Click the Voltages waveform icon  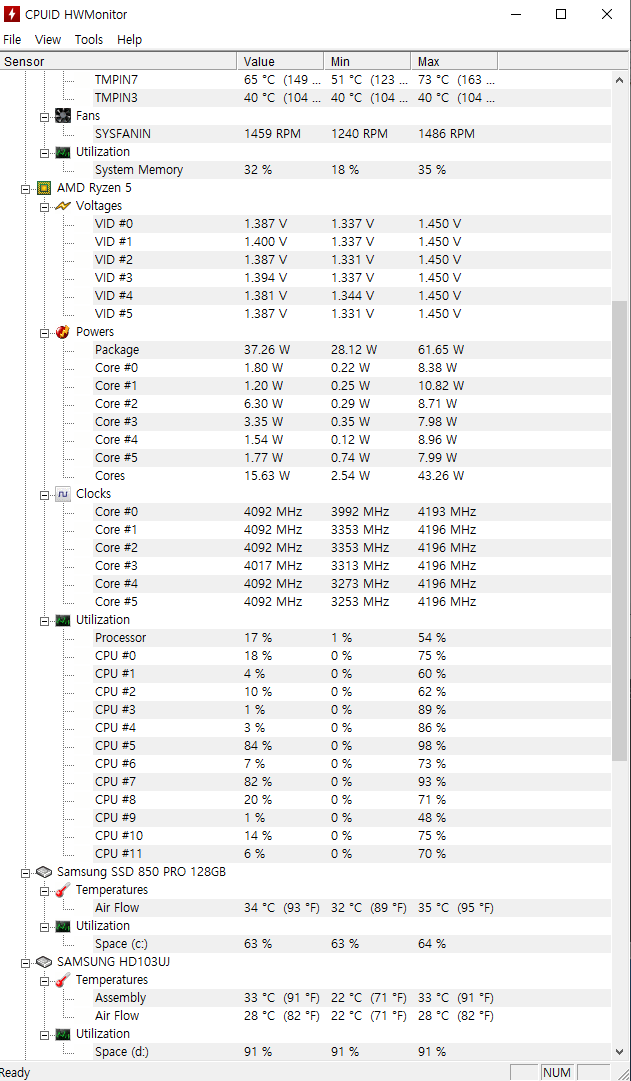click(64, 205)
